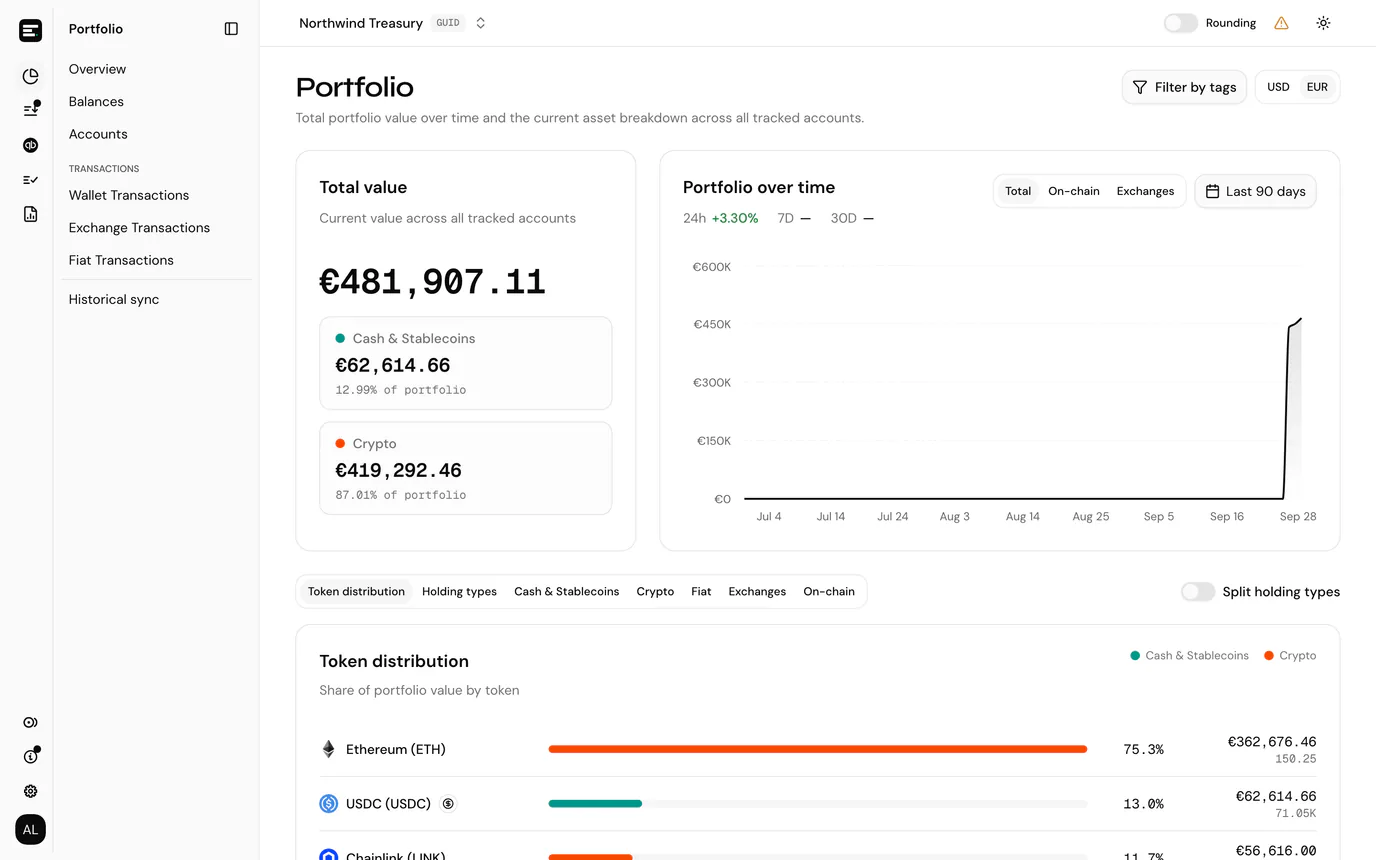Open the info icon with notification dot
Screen dimensions: 1376x860
pos(30,756)
